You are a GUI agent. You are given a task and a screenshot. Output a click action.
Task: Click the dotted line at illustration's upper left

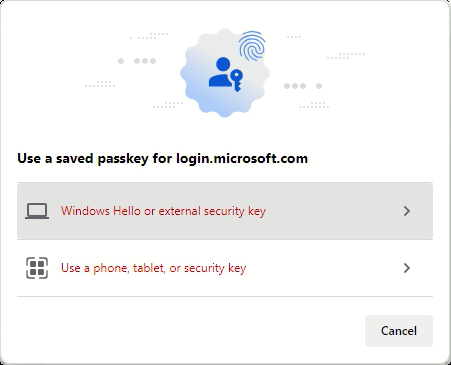[x=149, y=36]
